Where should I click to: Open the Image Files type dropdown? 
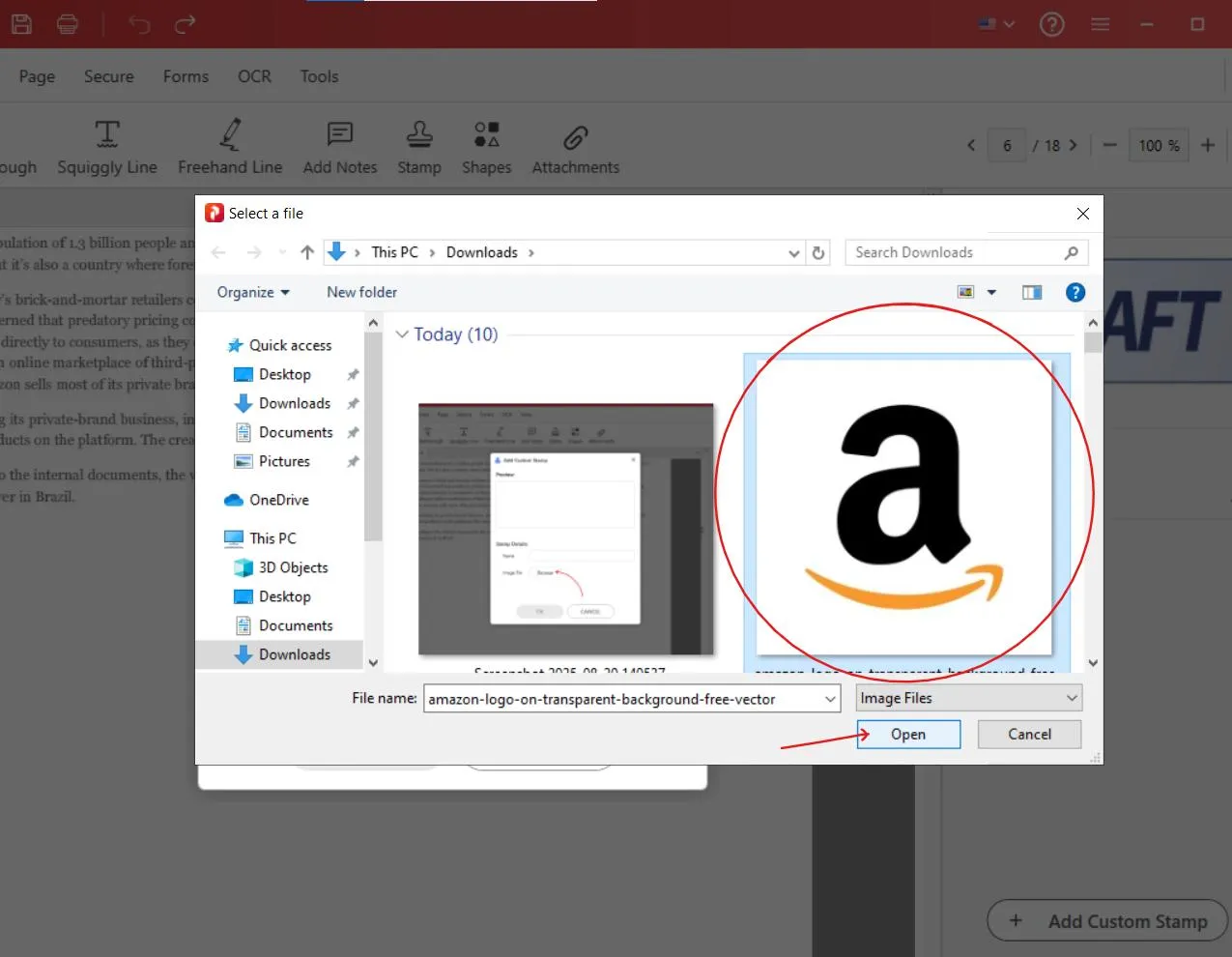point(968,698)
